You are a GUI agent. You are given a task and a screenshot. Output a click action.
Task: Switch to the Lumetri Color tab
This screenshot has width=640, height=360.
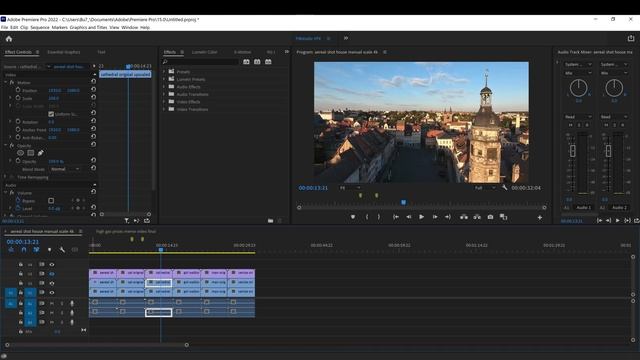coord(204,52)
